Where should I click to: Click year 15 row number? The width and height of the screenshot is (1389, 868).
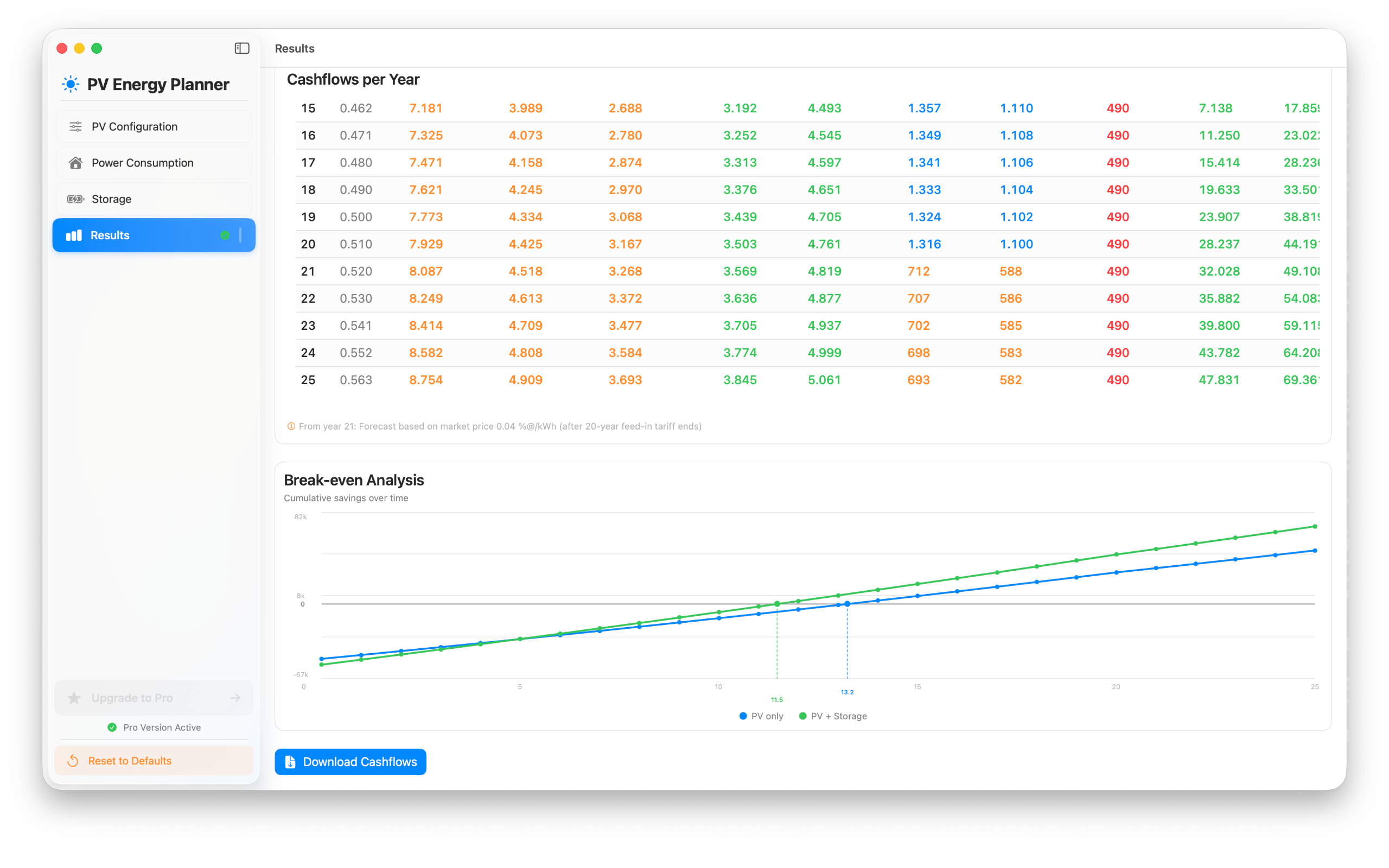click(x=308, y=108)
